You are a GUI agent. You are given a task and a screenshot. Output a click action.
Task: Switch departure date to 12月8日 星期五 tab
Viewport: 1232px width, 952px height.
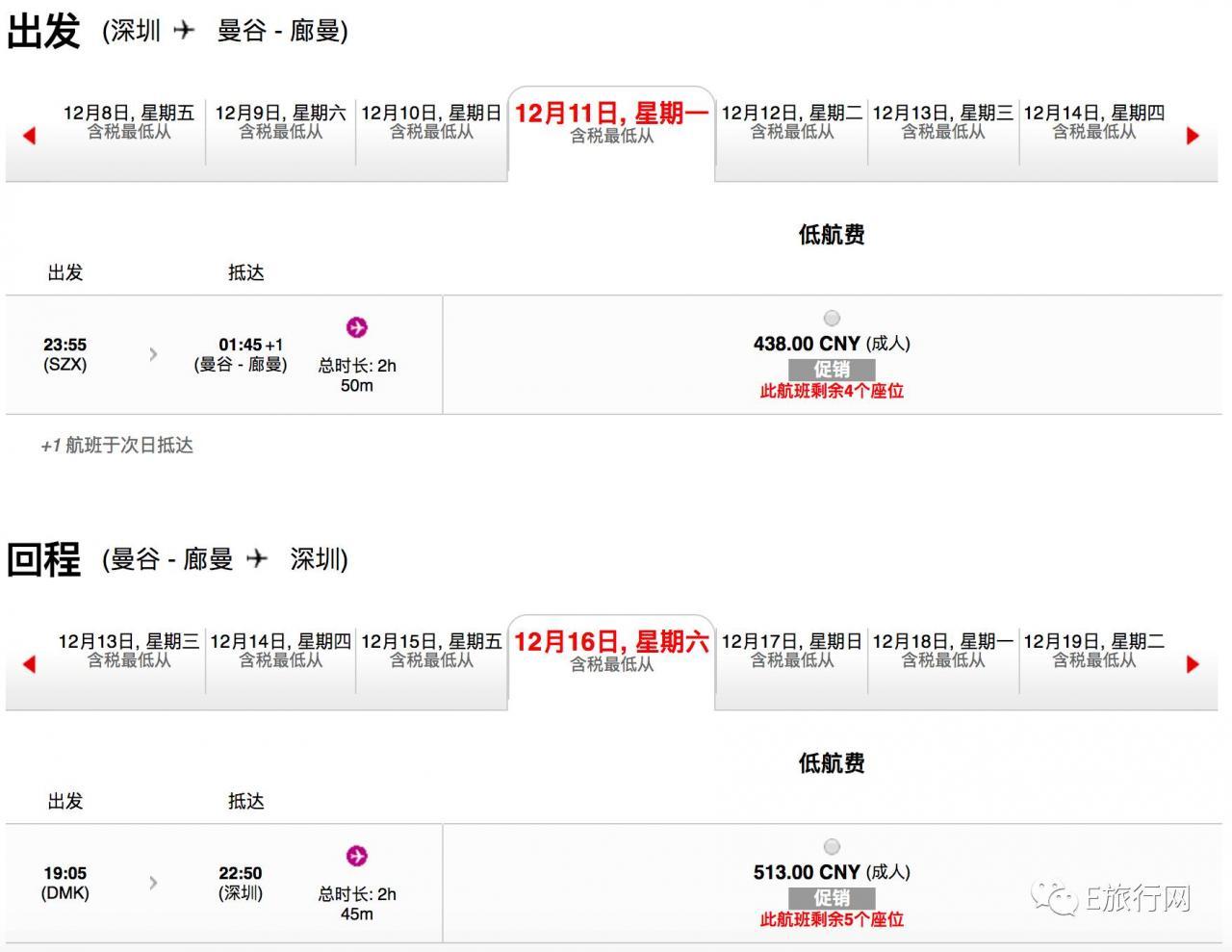click(129, 122)
